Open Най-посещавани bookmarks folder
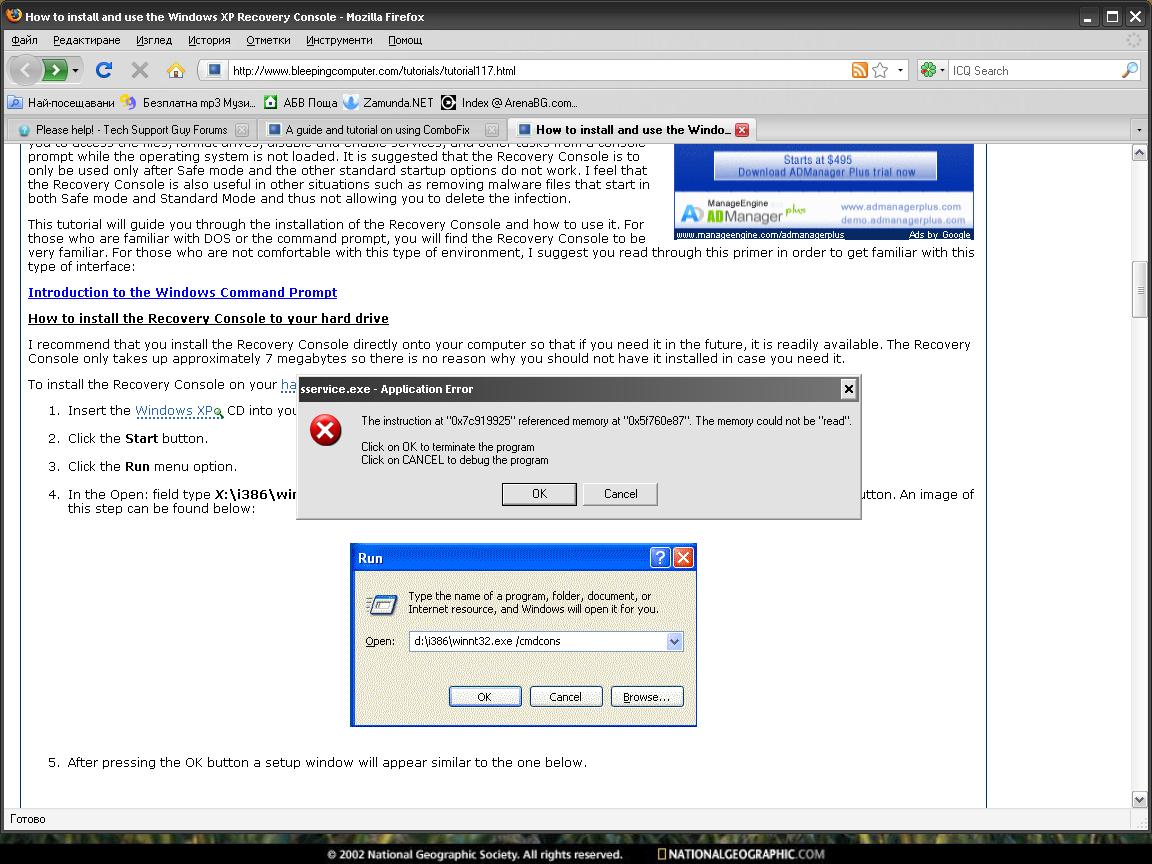Screen dimensions: 1152x864 click(61, 102)
